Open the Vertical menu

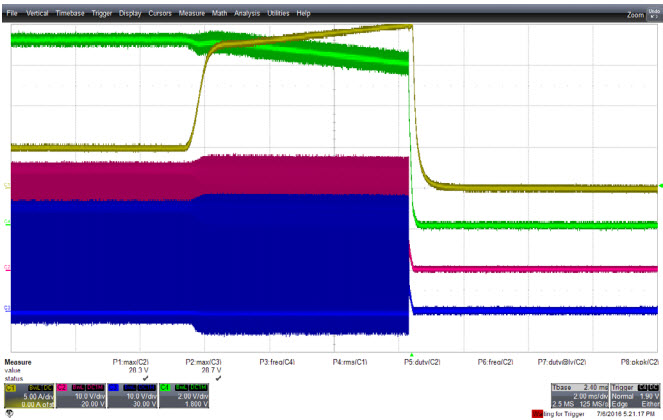point(37,13)
